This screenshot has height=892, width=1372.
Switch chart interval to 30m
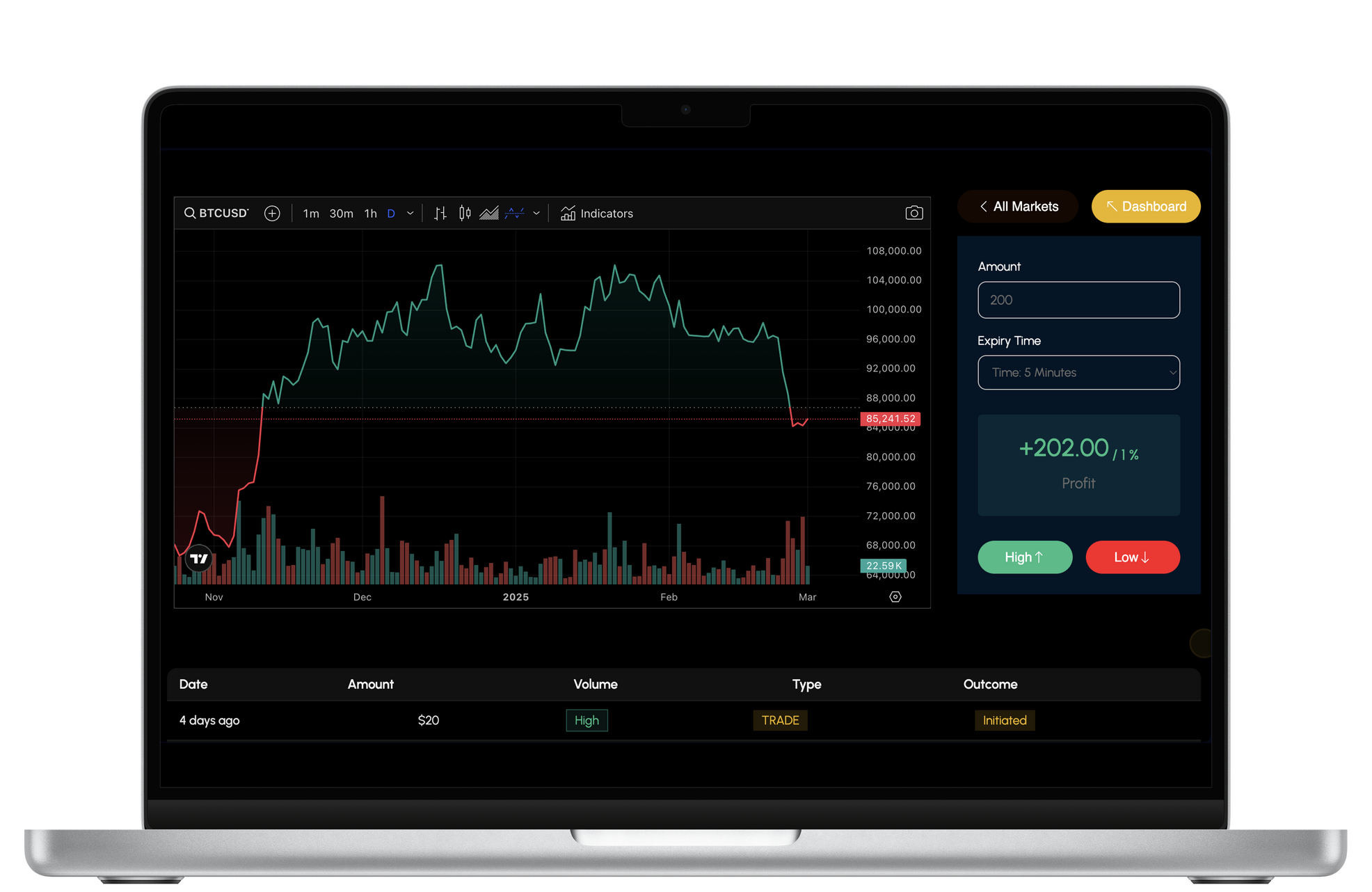tap(341, 214)
